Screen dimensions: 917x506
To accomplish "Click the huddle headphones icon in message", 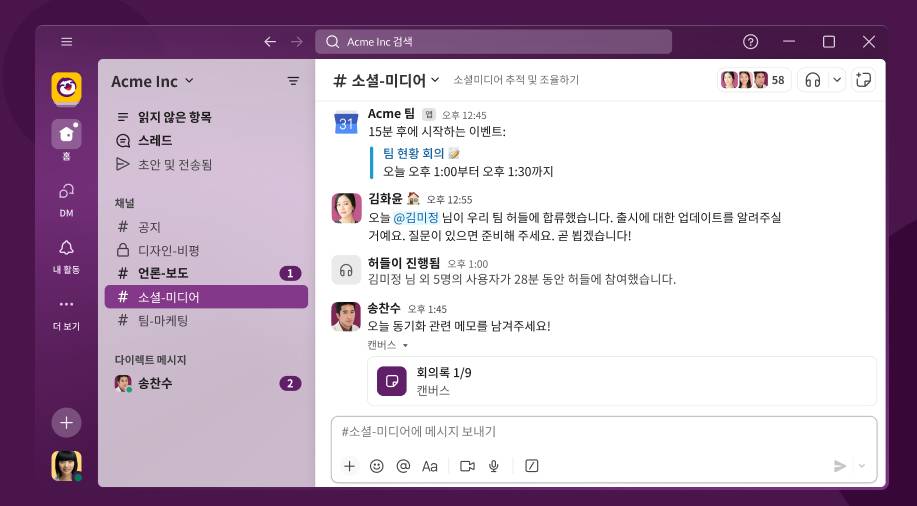I will click(346, 270).
